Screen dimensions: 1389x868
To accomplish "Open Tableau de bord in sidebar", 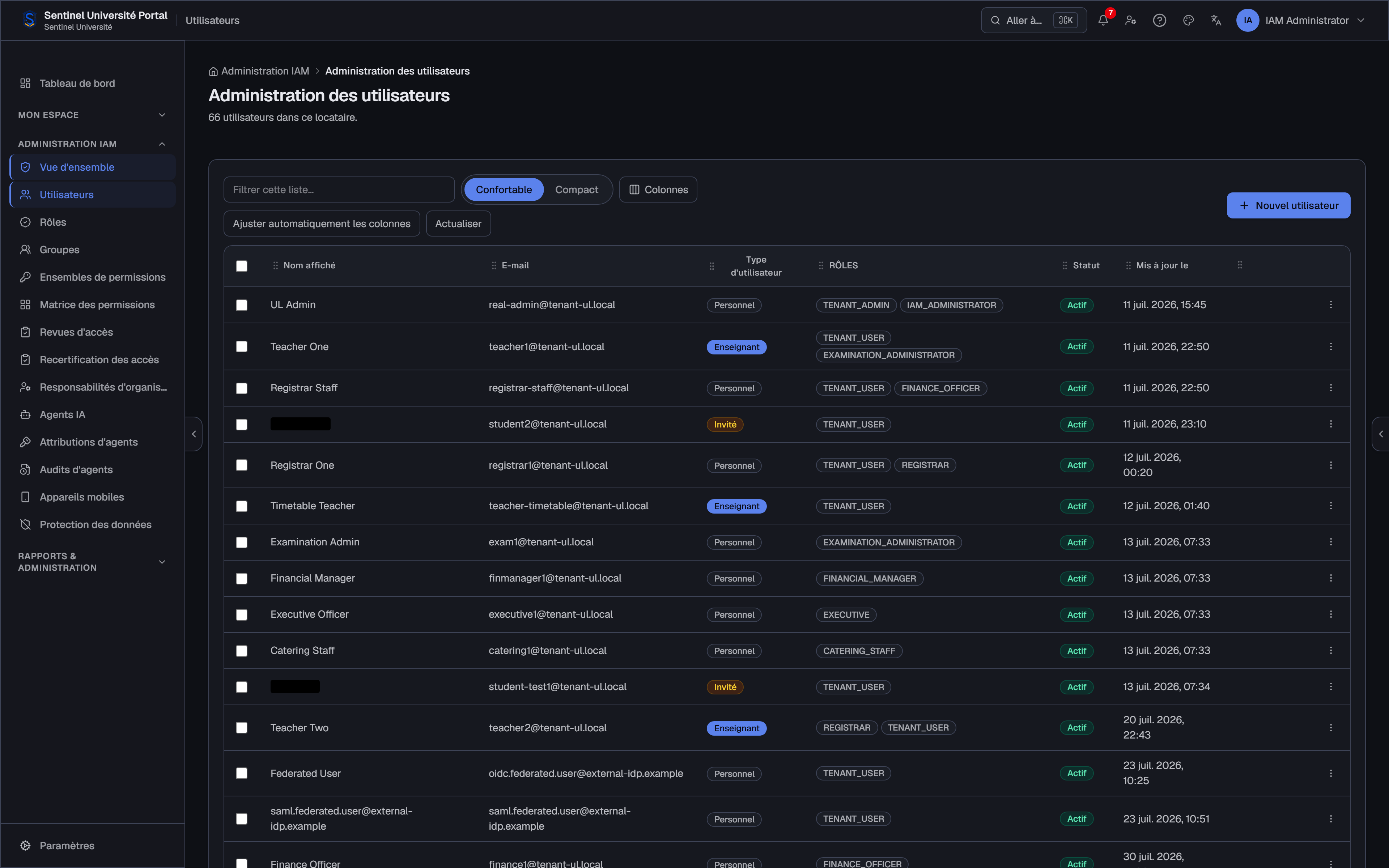I will 92,83.
